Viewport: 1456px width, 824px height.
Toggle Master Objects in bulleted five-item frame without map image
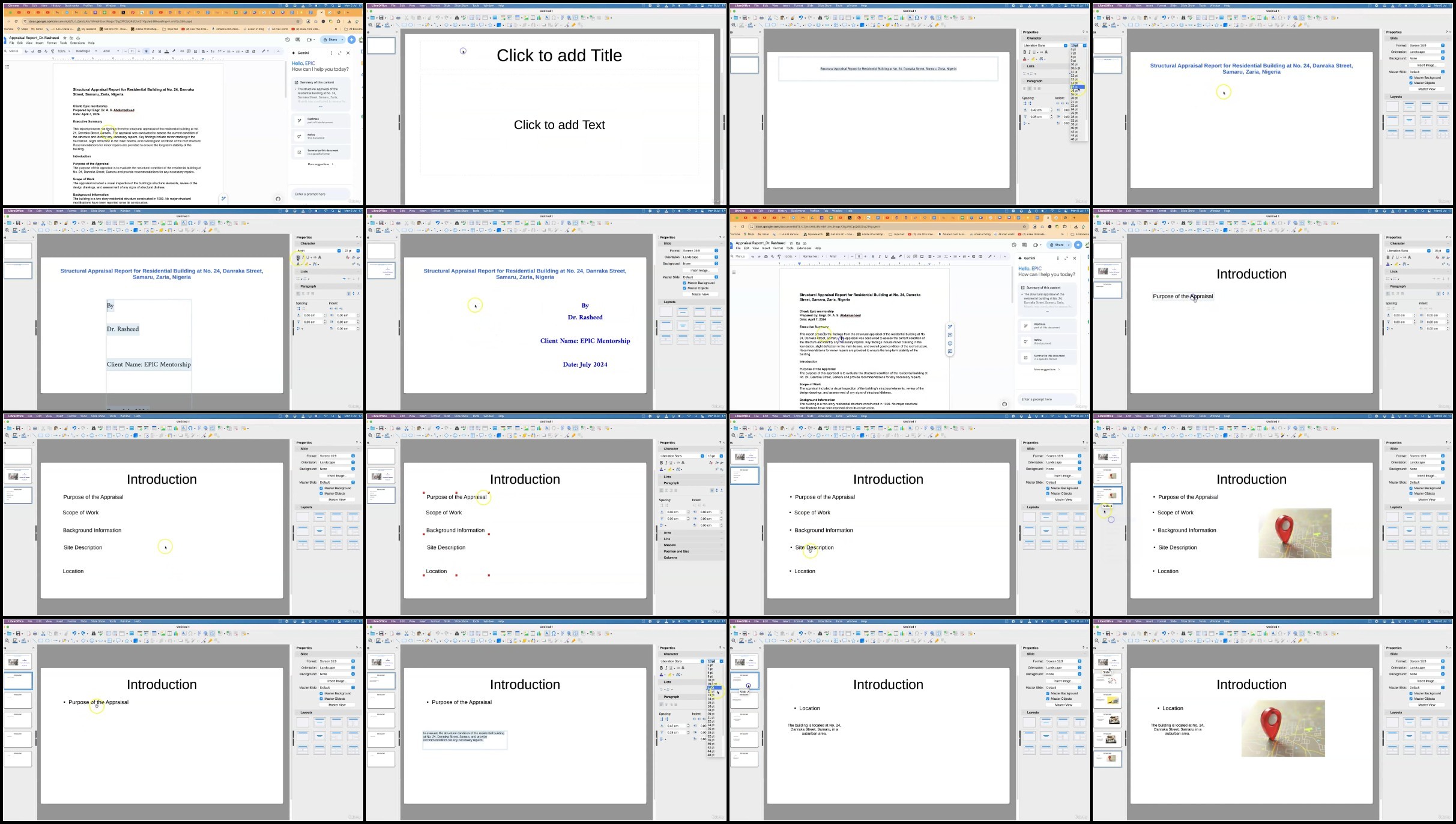click(x=1048, y=493)
